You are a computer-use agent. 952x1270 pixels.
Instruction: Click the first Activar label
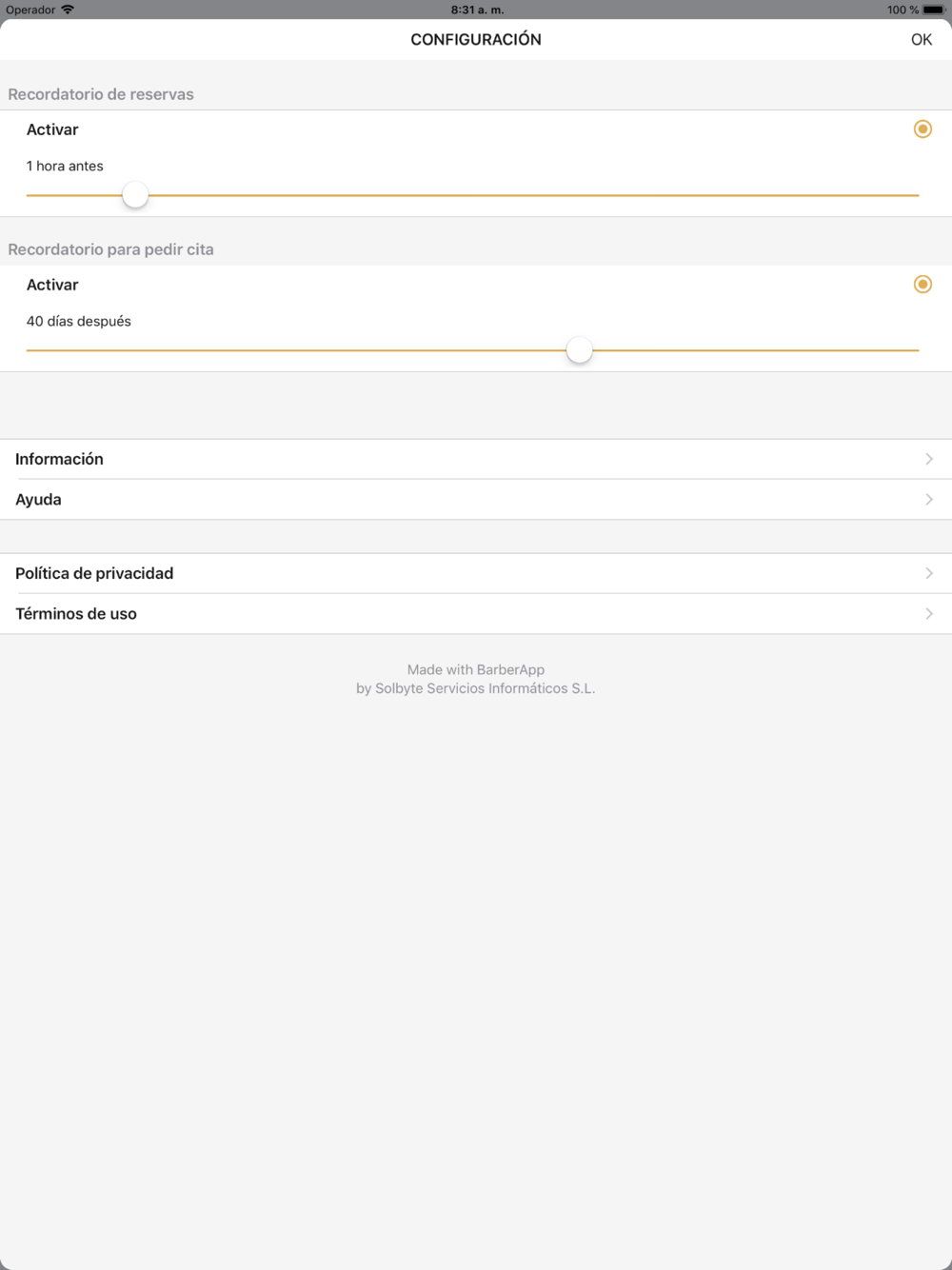click(52, 129)
